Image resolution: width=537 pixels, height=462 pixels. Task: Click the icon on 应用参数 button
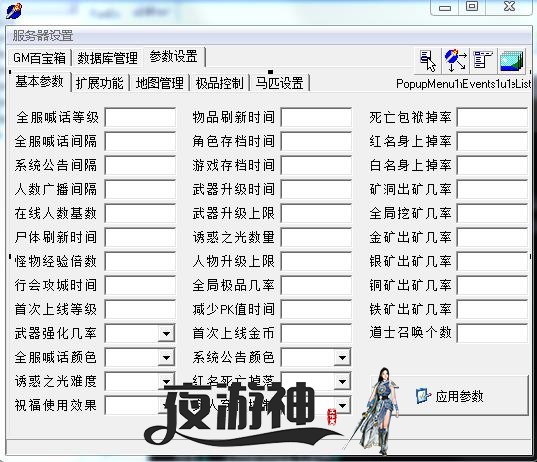[x=423, y=396]
